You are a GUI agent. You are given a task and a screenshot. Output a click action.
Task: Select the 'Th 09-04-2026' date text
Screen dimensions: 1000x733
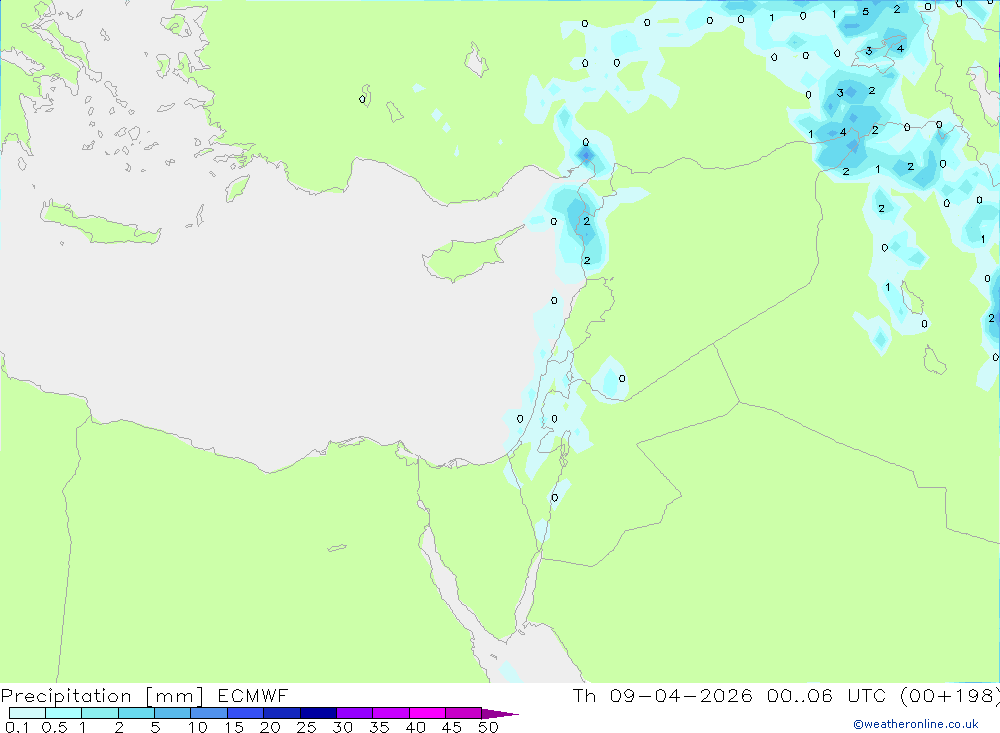[x=663, y=695]
